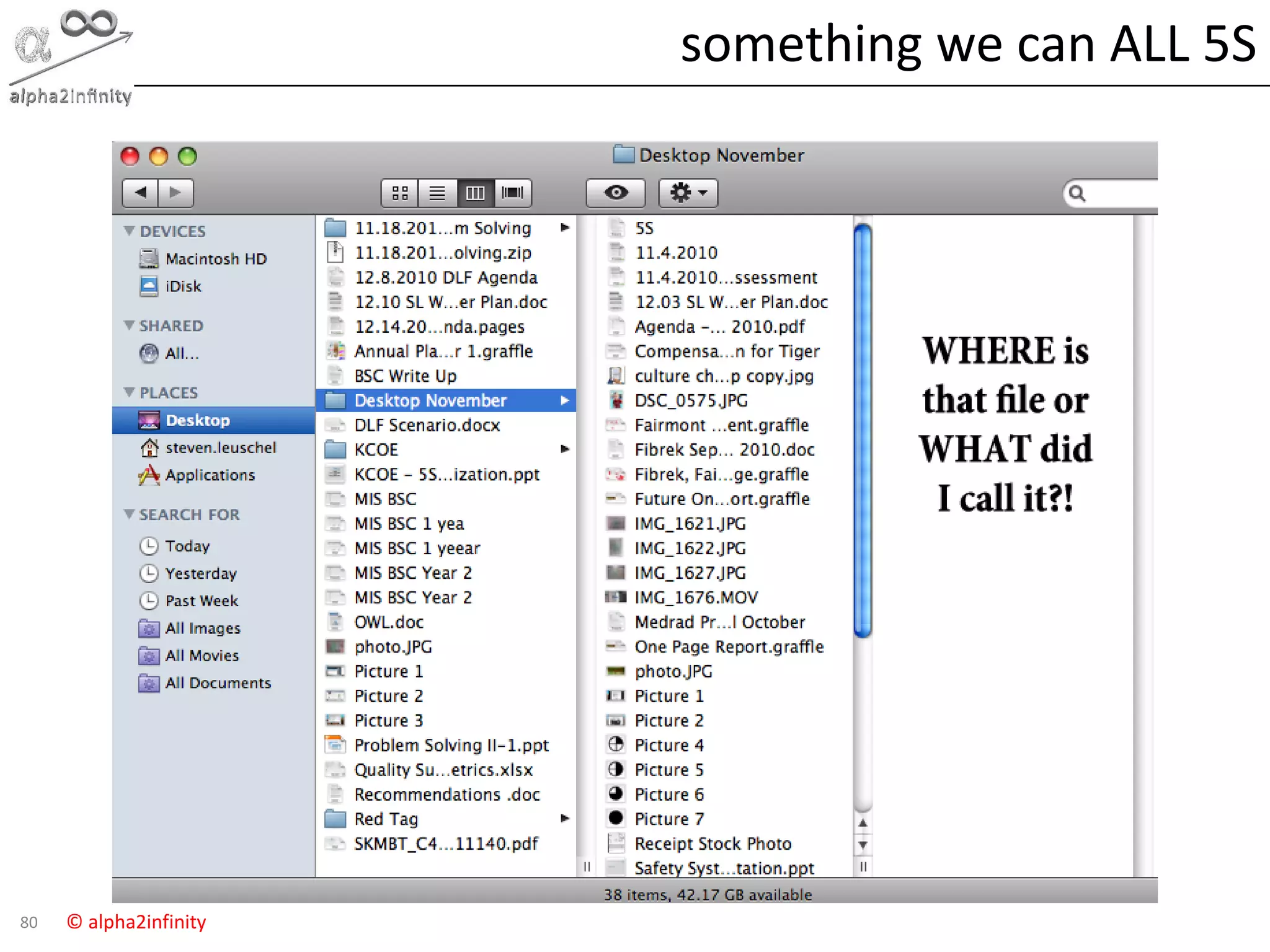The height and width of the screenshot is (952, 1270).
Task: Select iDisk in the sidebar
Action: (x=183, y=286)
